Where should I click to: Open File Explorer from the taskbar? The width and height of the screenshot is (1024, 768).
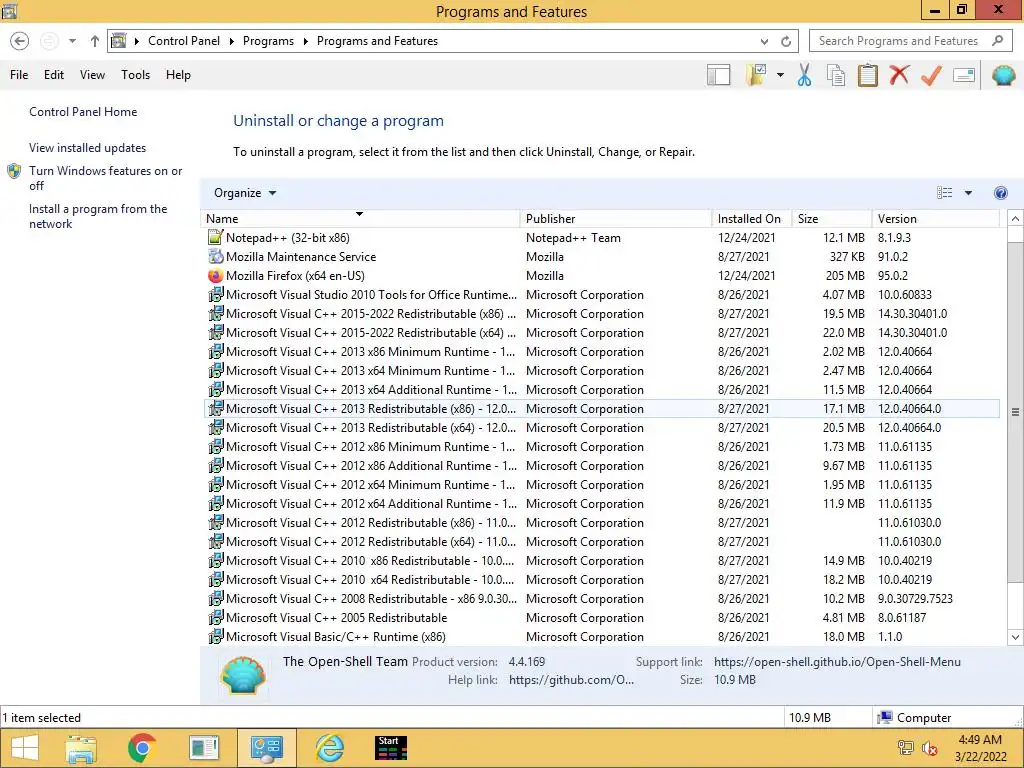81,748
